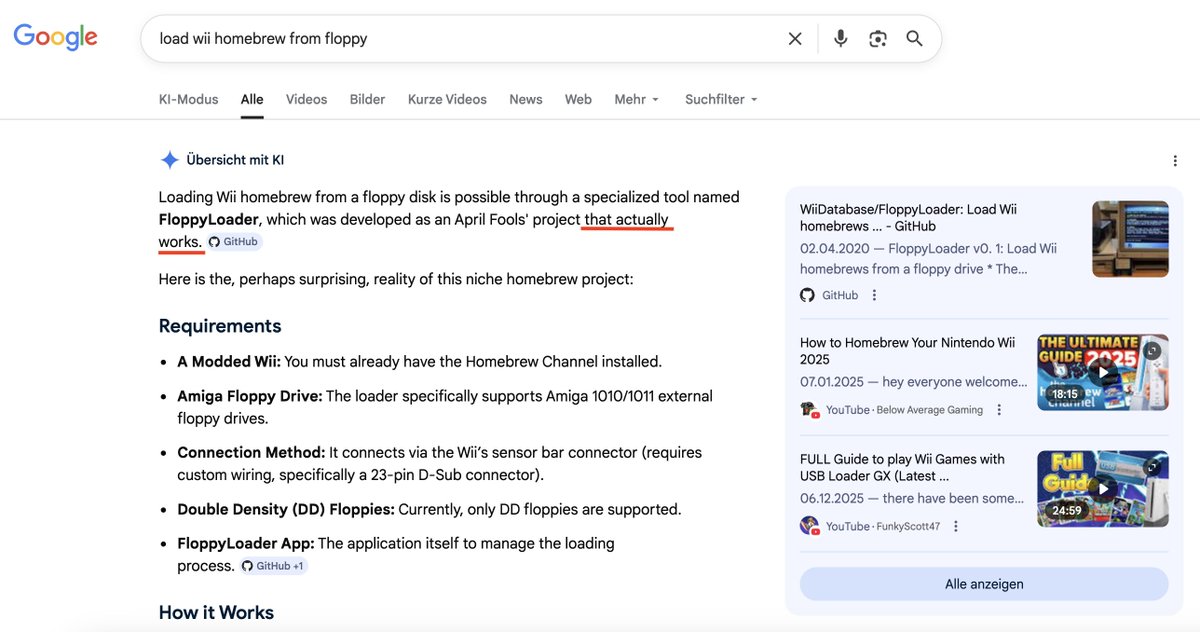Select the Alle results tab
This screenshot has width=1200, height=632.
point(252,99)
